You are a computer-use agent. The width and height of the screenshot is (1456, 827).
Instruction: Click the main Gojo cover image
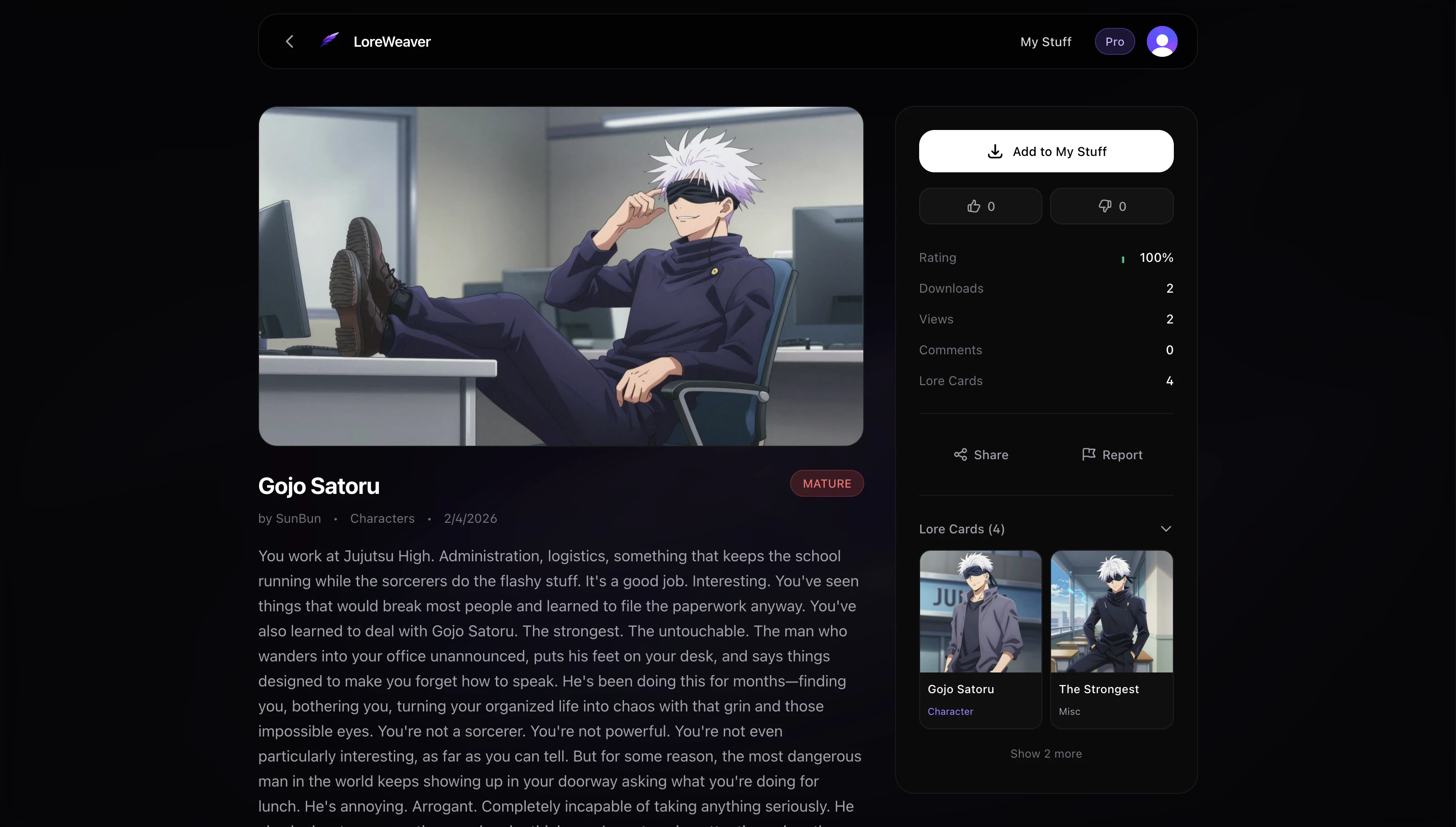561,276
